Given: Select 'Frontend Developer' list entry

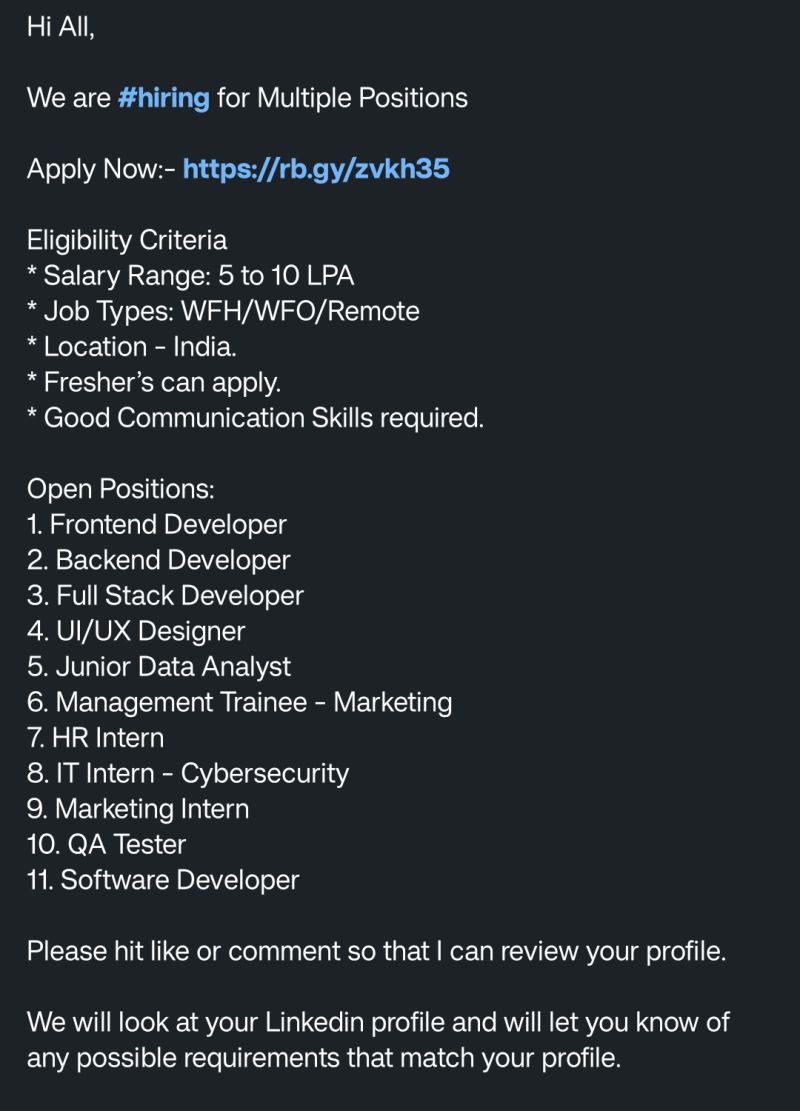Looking at the screenshot, I should point(157,524).
